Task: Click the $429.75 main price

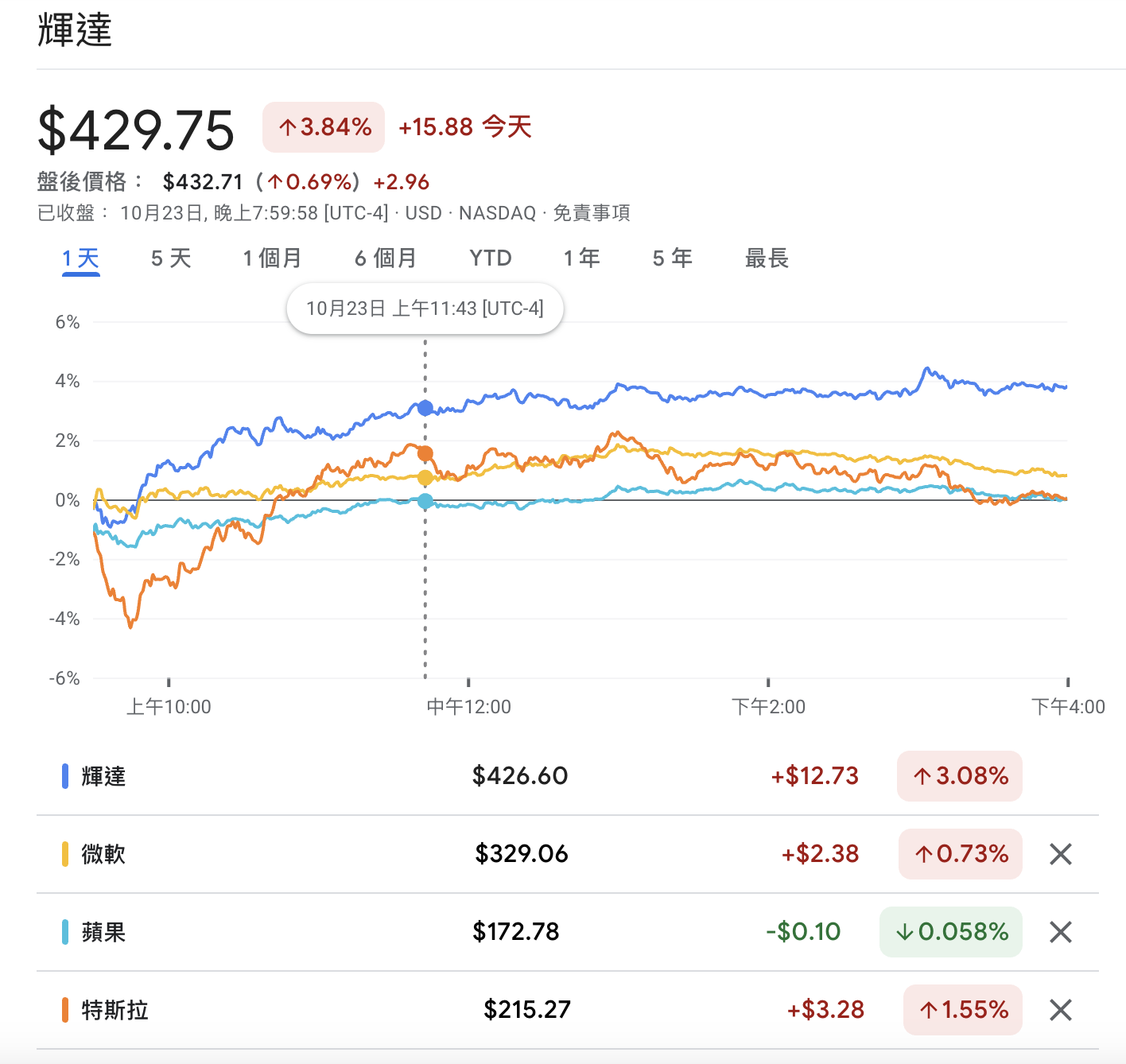Action: 136,130
